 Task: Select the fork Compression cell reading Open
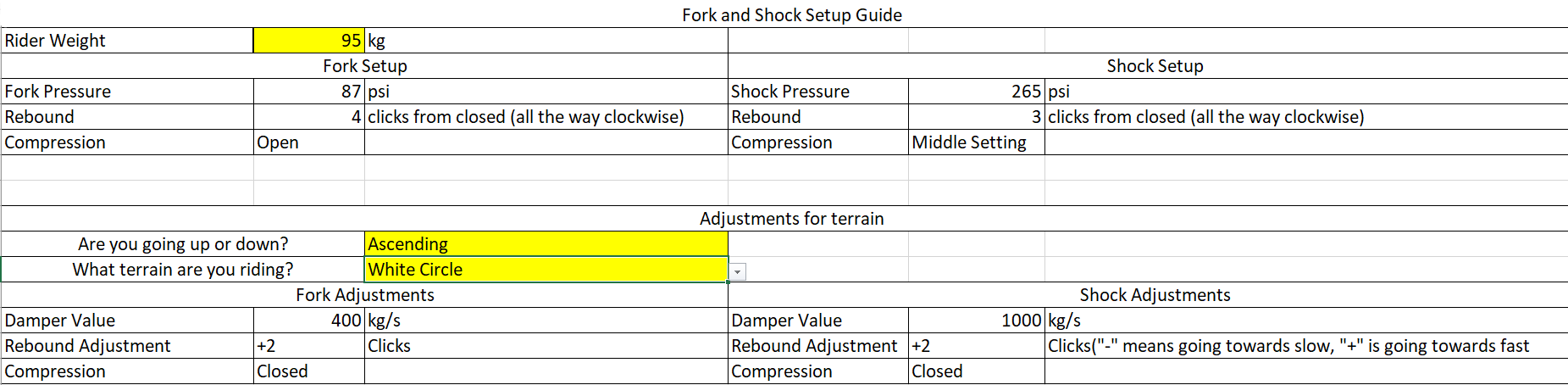pos(309,142)
